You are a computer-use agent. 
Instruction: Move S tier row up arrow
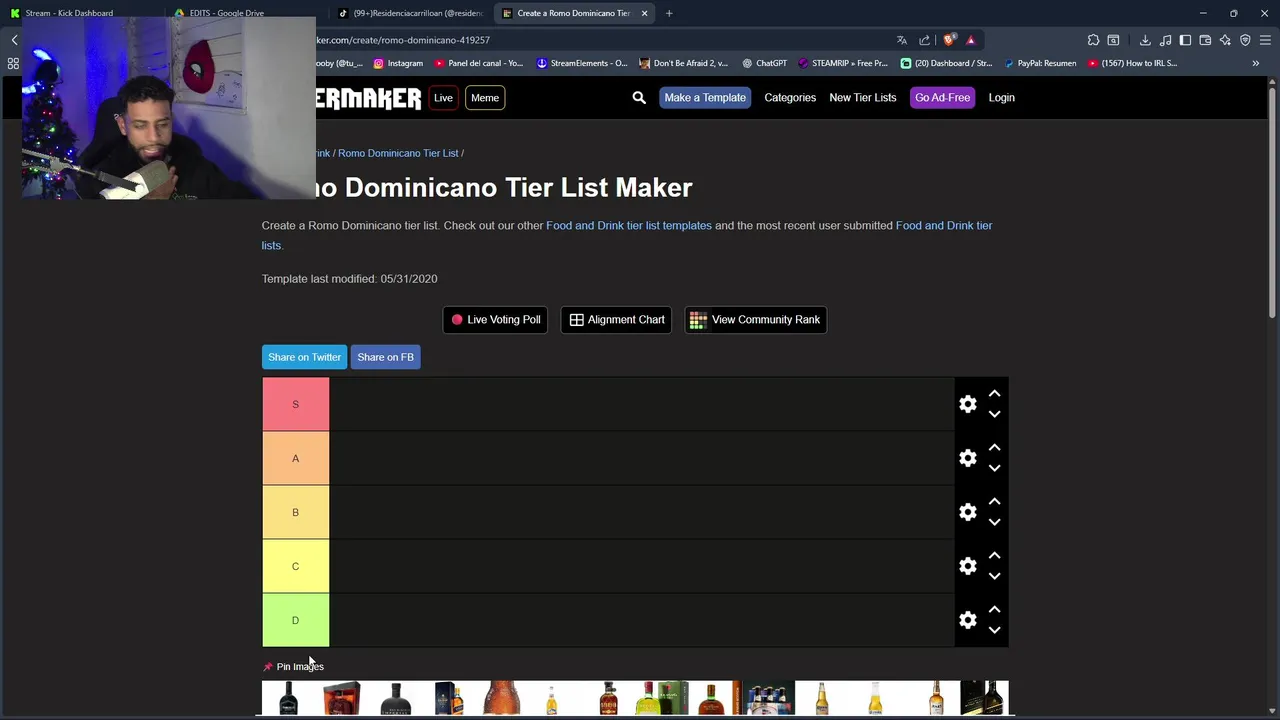(994, 394)
